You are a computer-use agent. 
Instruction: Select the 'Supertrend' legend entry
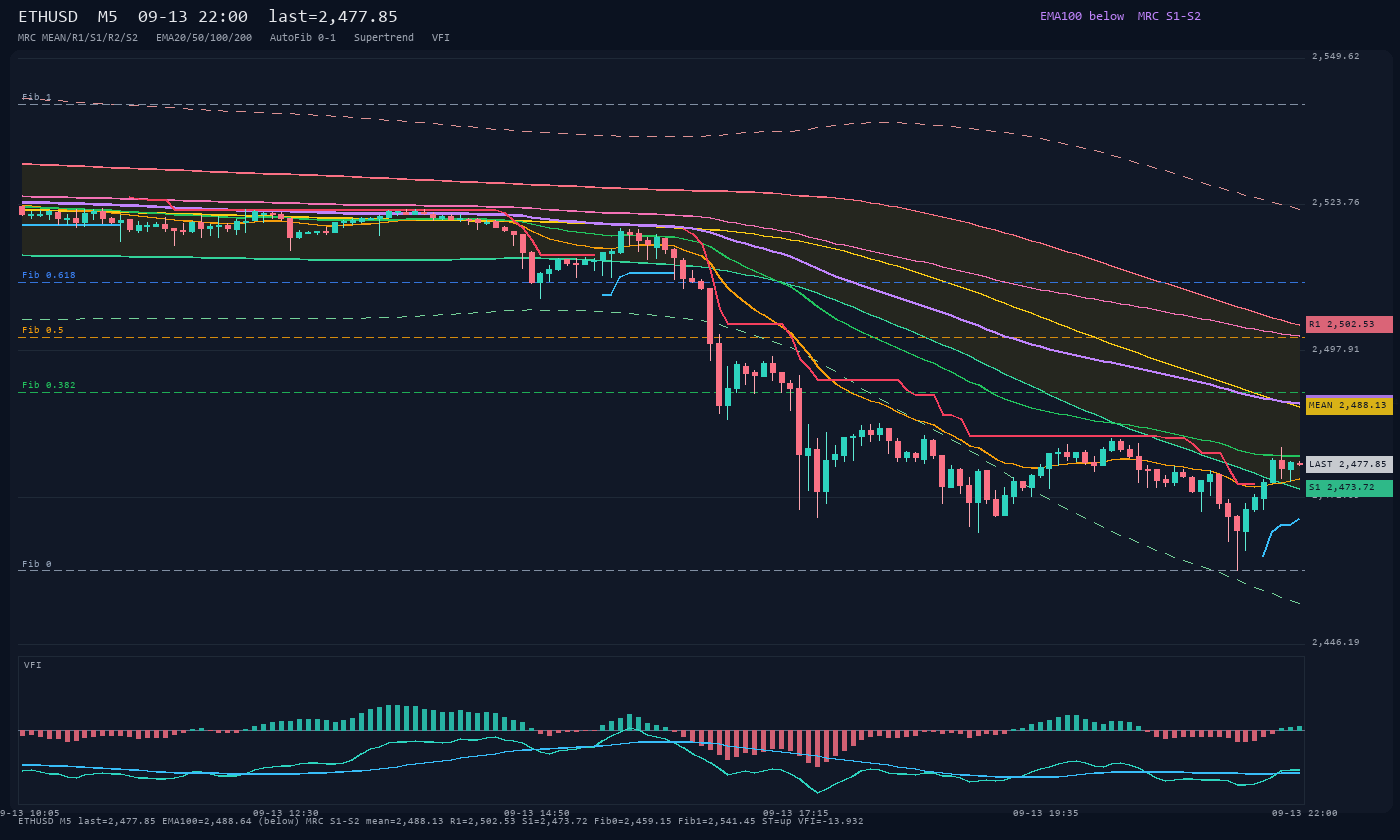384,37
